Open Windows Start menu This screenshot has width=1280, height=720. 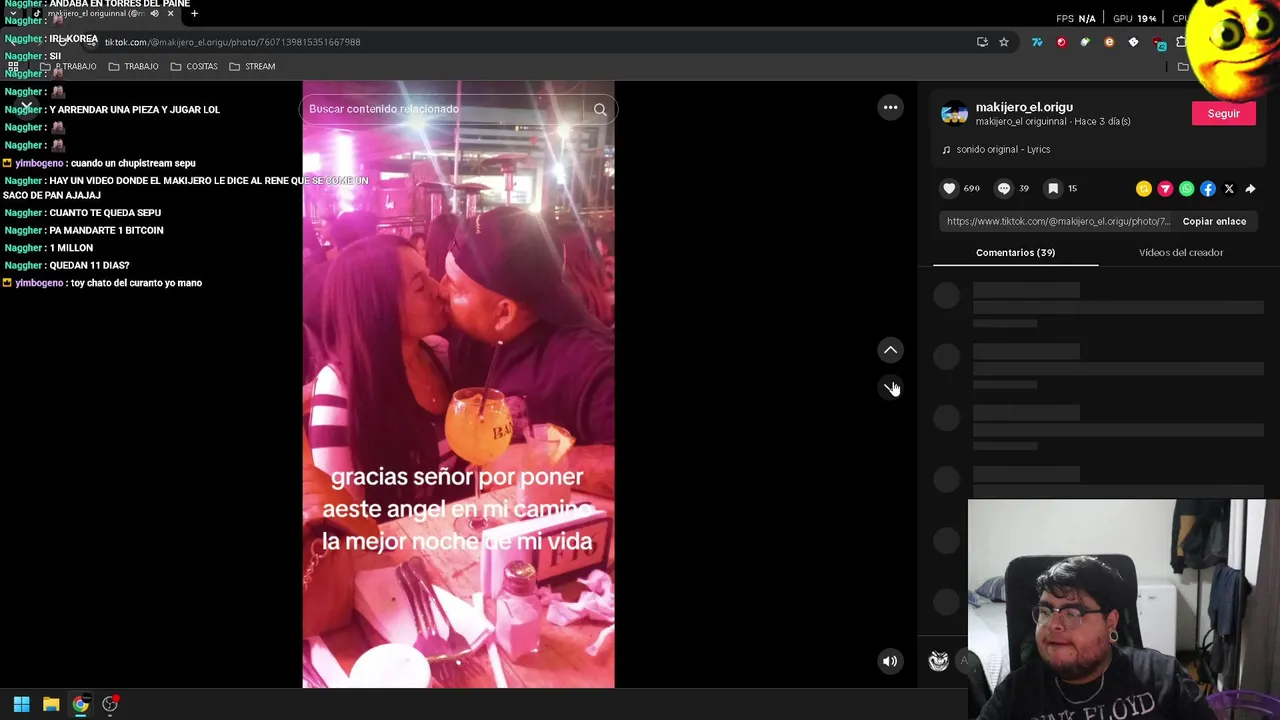[21, 704]
